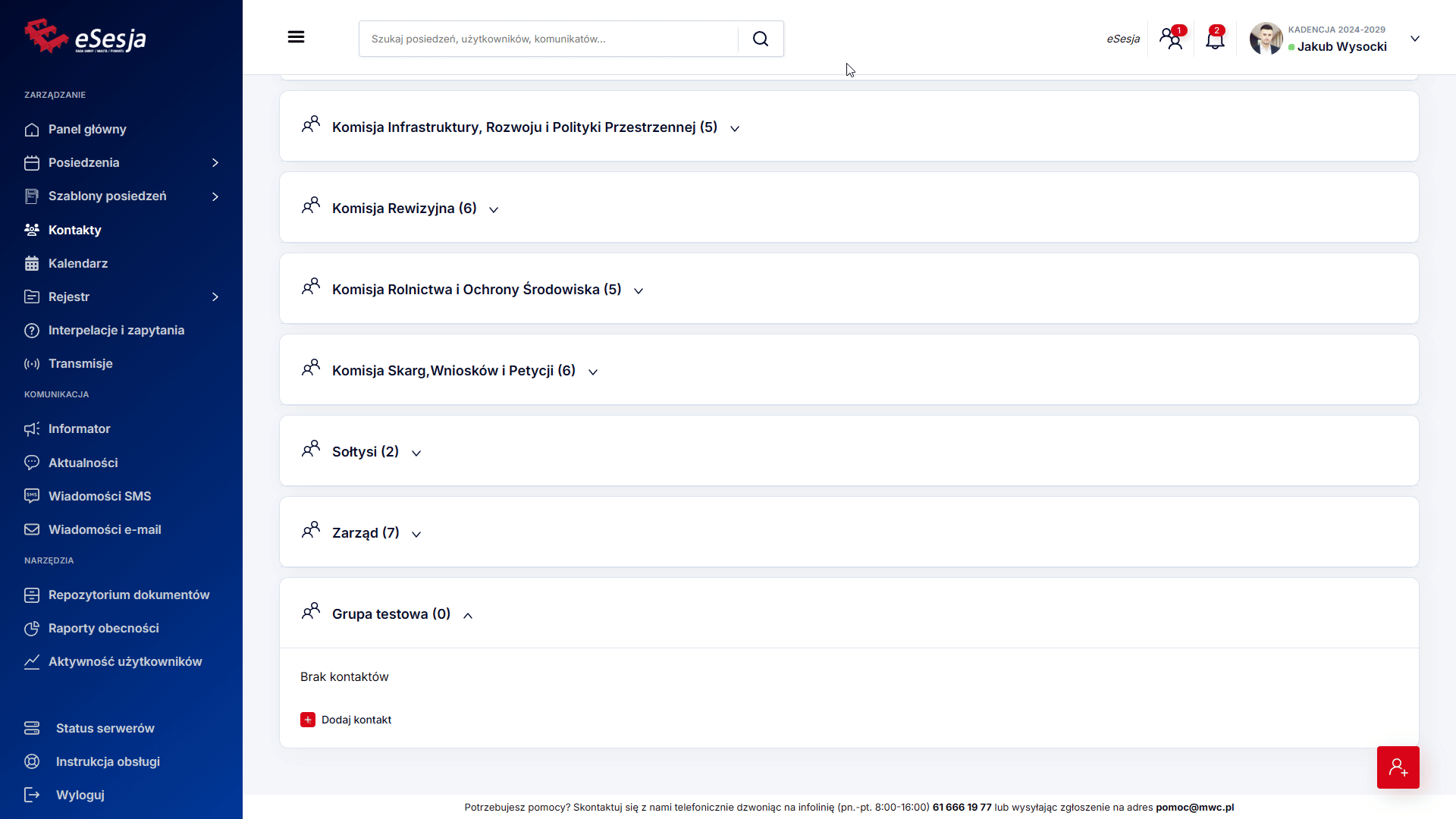Click the Status serwerów server icon
1456x819 pixels.
32,728
